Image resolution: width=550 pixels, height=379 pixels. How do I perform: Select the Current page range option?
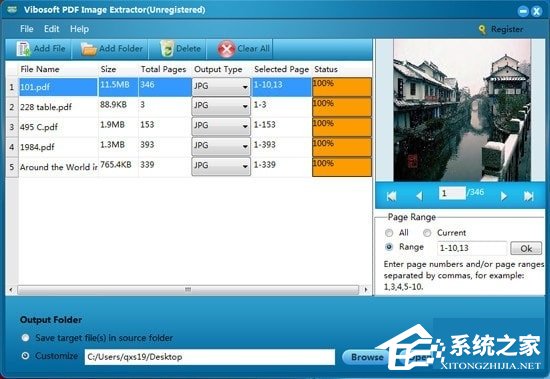tap(427, 233)
